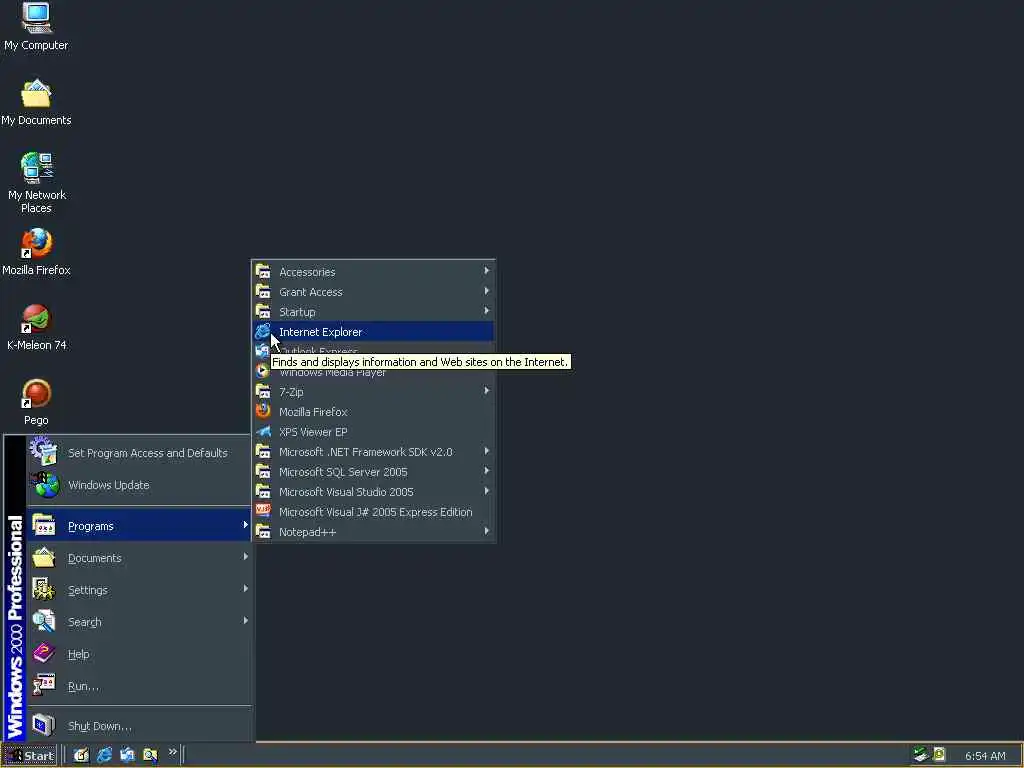This screenshot has height=768, width=1024.
Task: Click the 6:54 AM taskbar clock
Action: click(x=985, y=756)
